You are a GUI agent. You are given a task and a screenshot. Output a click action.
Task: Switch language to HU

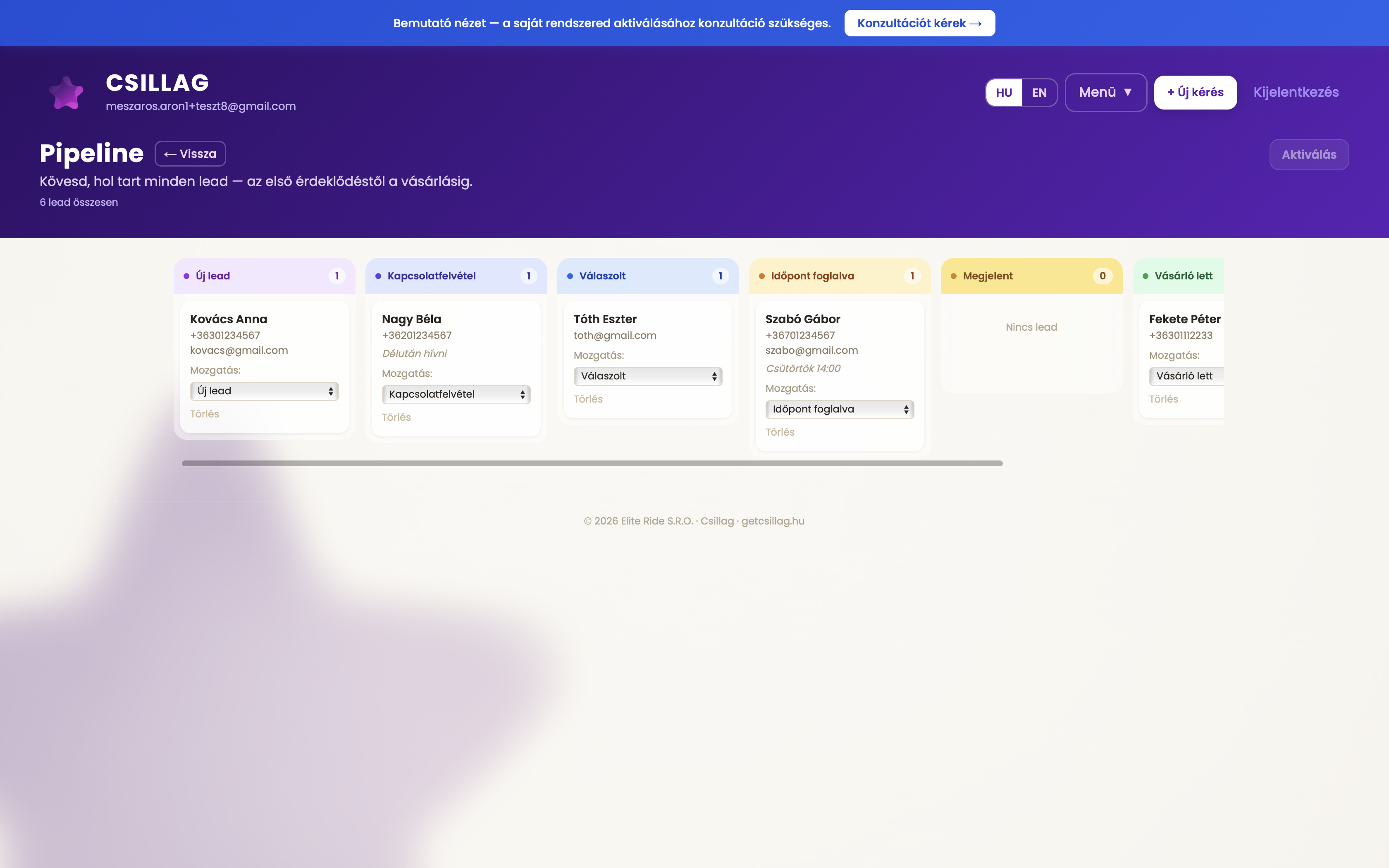(x=1004, y=93)
